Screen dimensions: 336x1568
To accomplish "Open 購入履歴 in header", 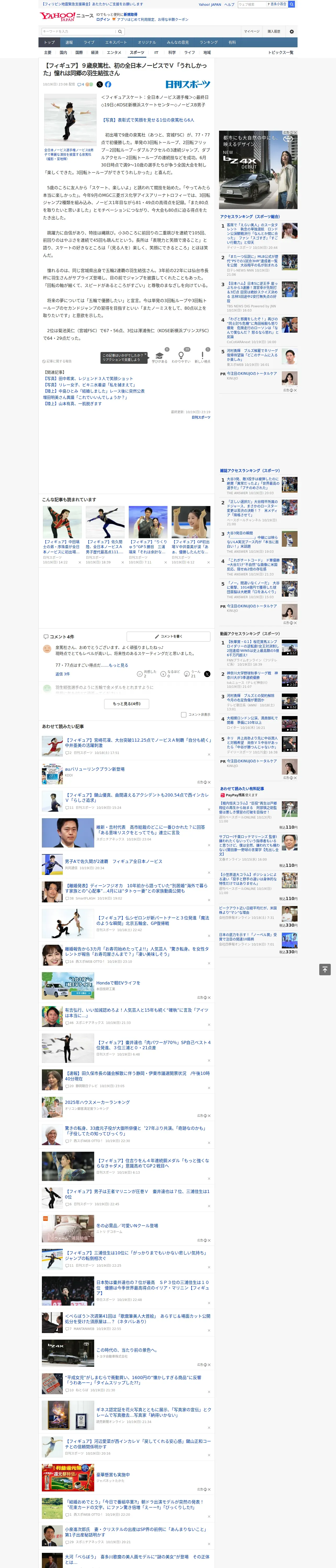I will click(x=274, y=32).
